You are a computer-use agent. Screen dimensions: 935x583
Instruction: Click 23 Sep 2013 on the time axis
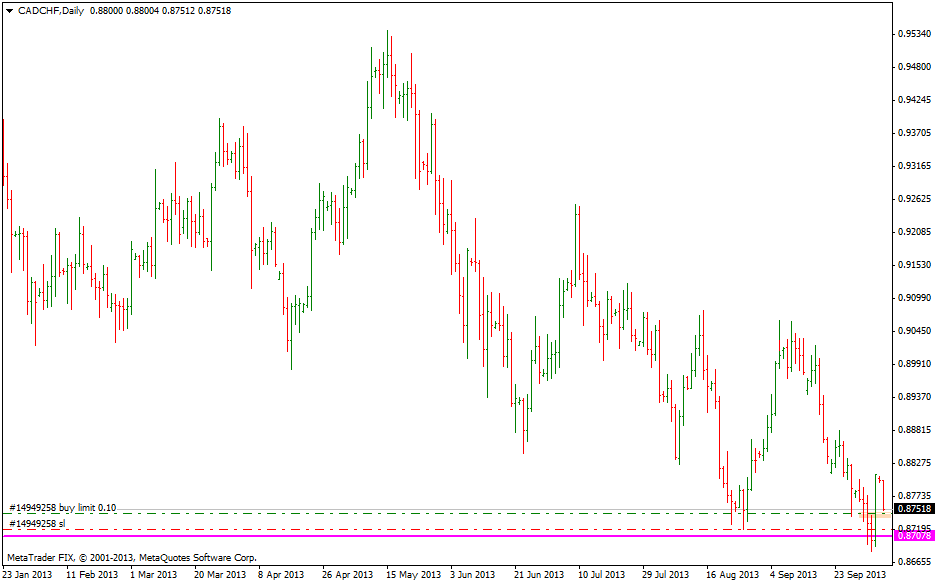point(860,575)
